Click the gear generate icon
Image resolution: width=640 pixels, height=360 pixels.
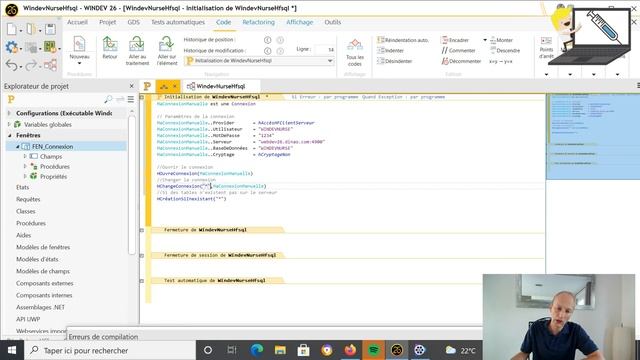pyautogui.click(x=11, y=47)
